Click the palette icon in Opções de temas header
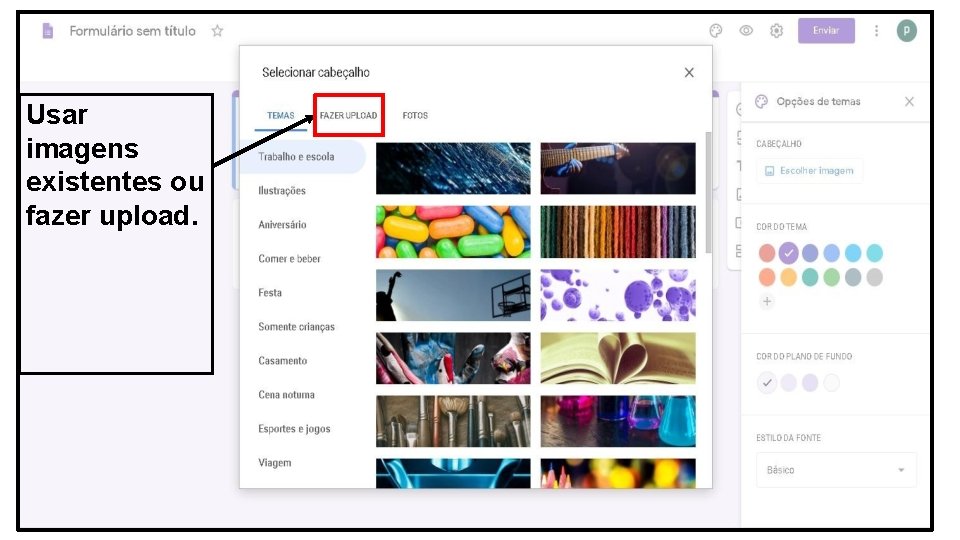The image size is (960, 540). click(x=761, y=102)
